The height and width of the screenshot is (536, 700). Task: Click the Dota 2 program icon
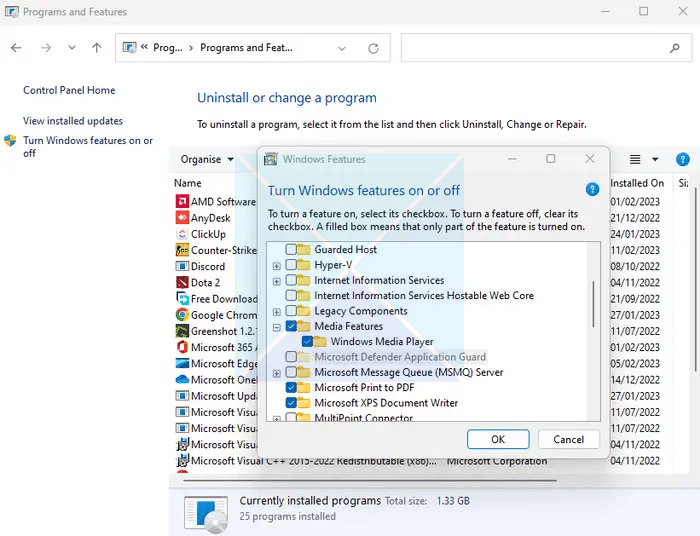point(182,283)
